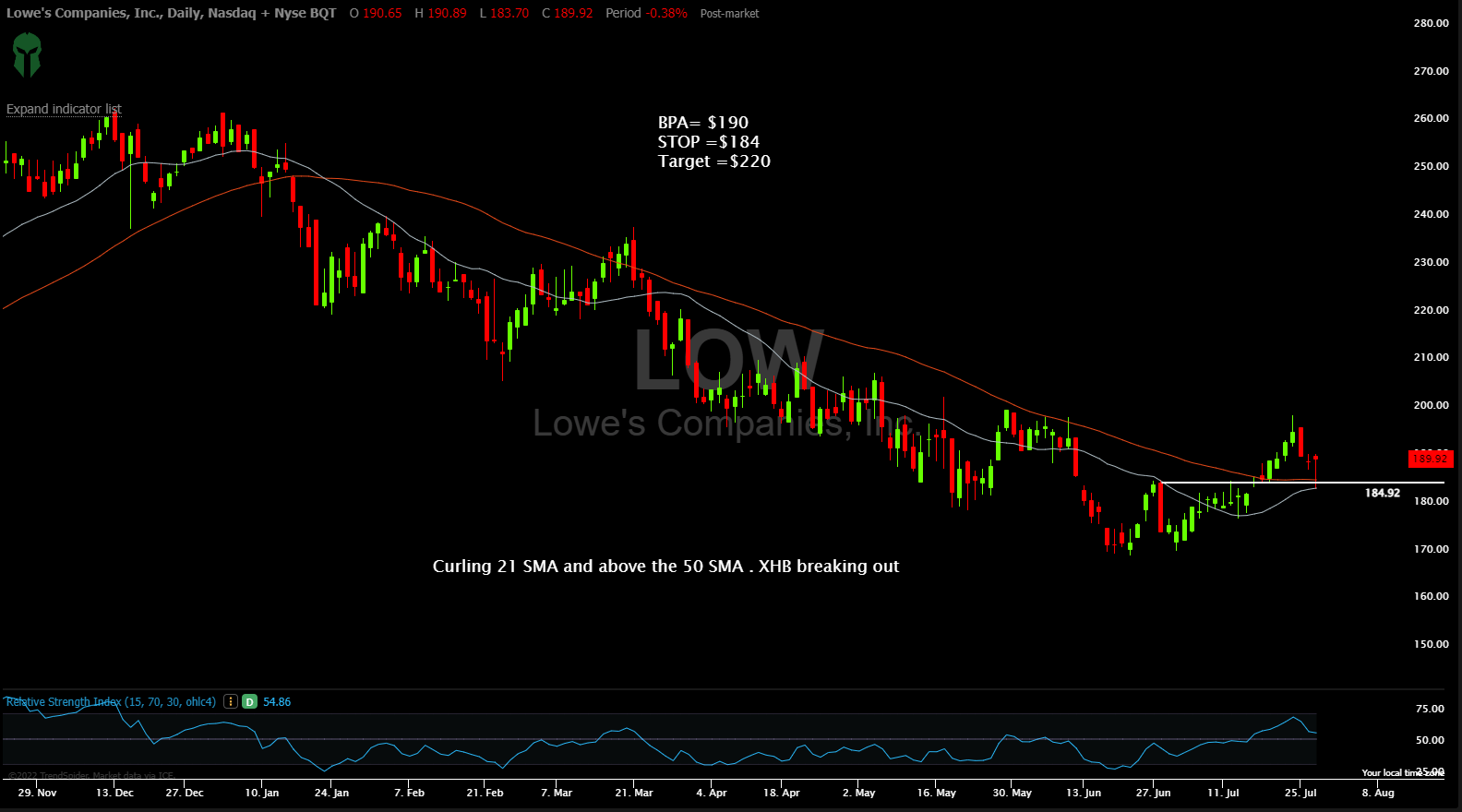Viewport: 1462px width, 812px height.
Task: Click the 200.00 price axis label
Action: (1431, 405)
